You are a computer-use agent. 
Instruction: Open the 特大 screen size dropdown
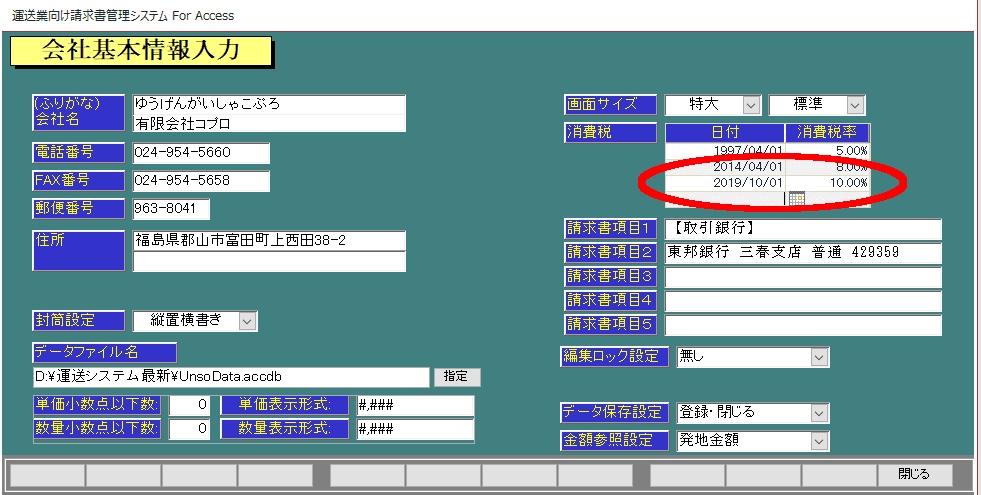tap(751, 105)
